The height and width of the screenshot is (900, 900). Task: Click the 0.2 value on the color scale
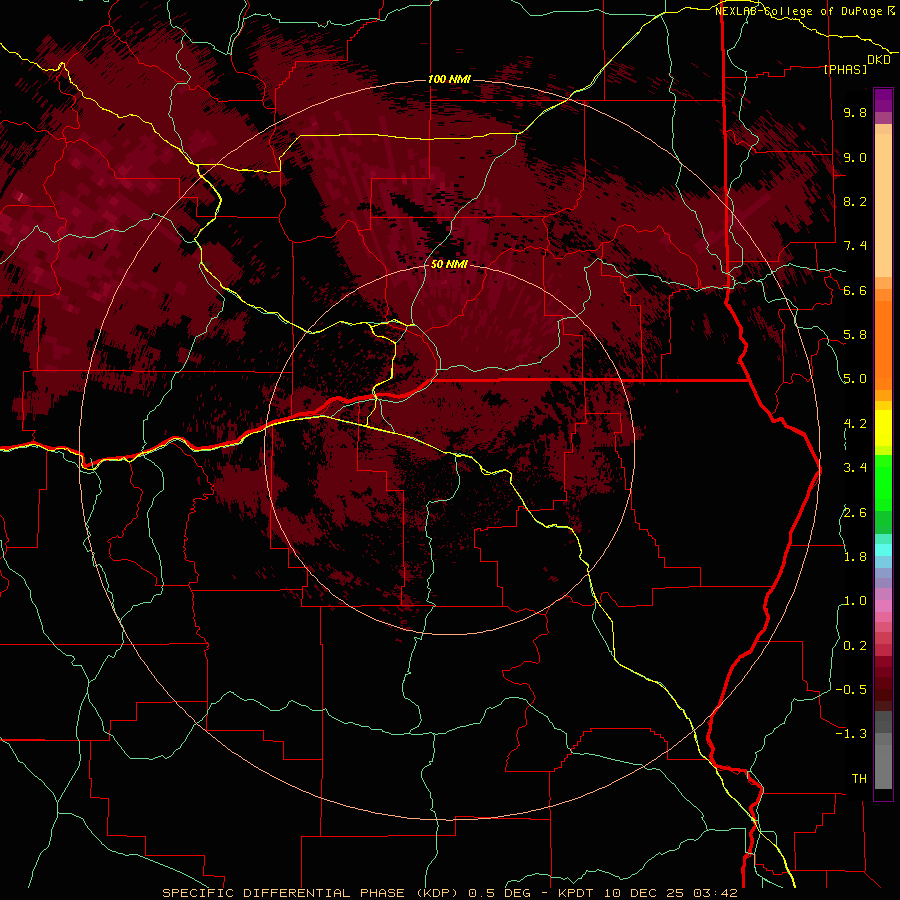point(855,646)
